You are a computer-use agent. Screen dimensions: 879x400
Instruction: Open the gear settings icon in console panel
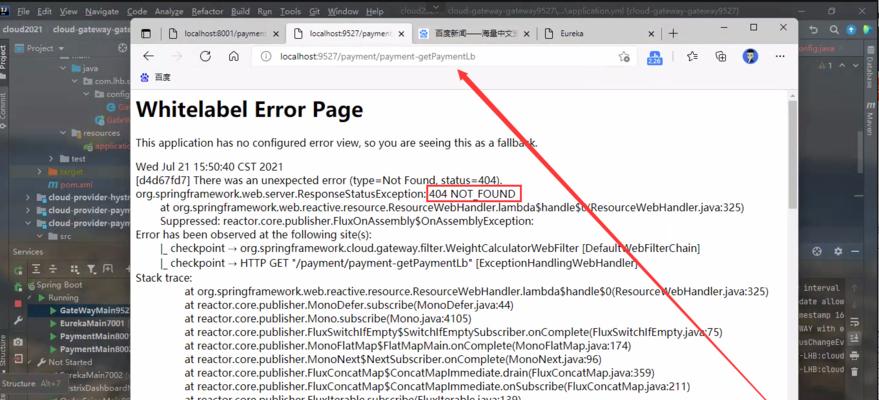point(838,252)
